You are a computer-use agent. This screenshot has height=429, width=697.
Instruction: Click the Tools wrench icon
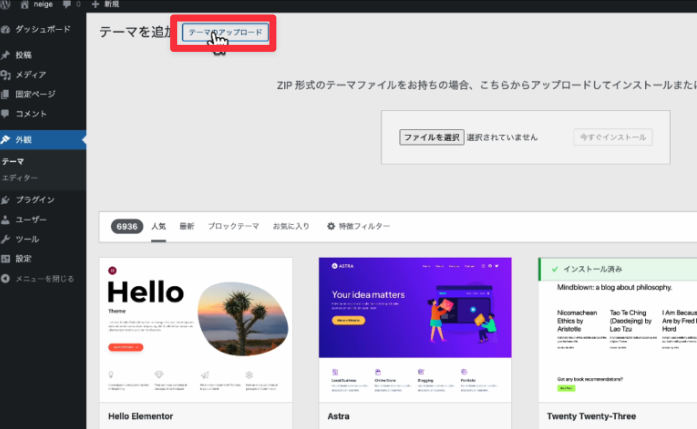[x=7, y=239]
